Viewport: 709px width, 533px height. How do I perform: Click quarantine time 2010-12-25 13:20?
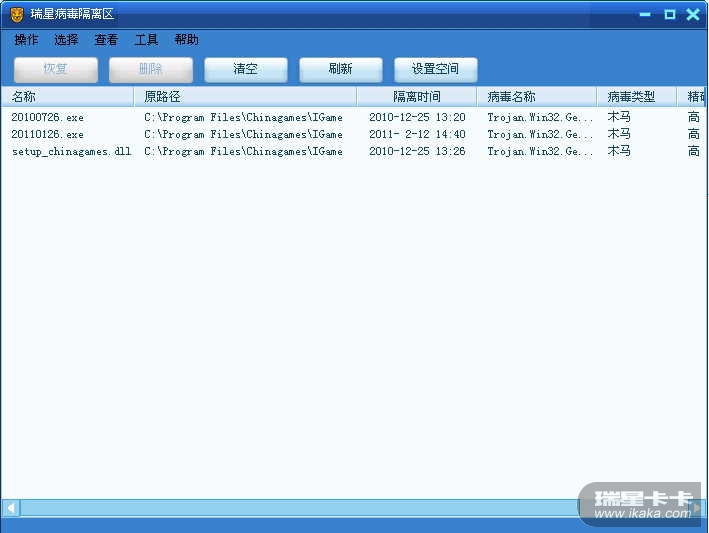click(x=417, y=118)
